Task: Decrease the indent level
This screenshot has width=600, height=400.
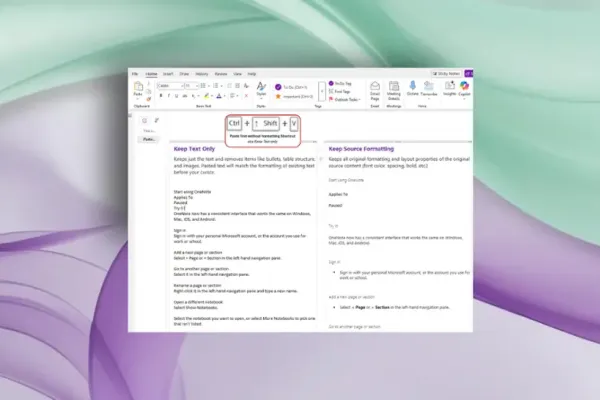Action: tap(229, 86)
